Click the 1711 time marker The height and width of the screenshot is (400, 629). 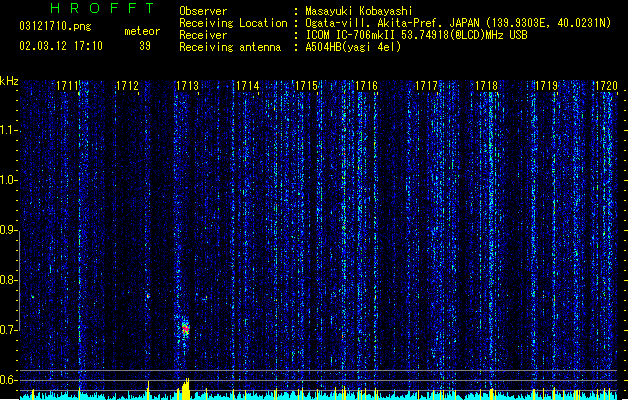click(67, 86)
